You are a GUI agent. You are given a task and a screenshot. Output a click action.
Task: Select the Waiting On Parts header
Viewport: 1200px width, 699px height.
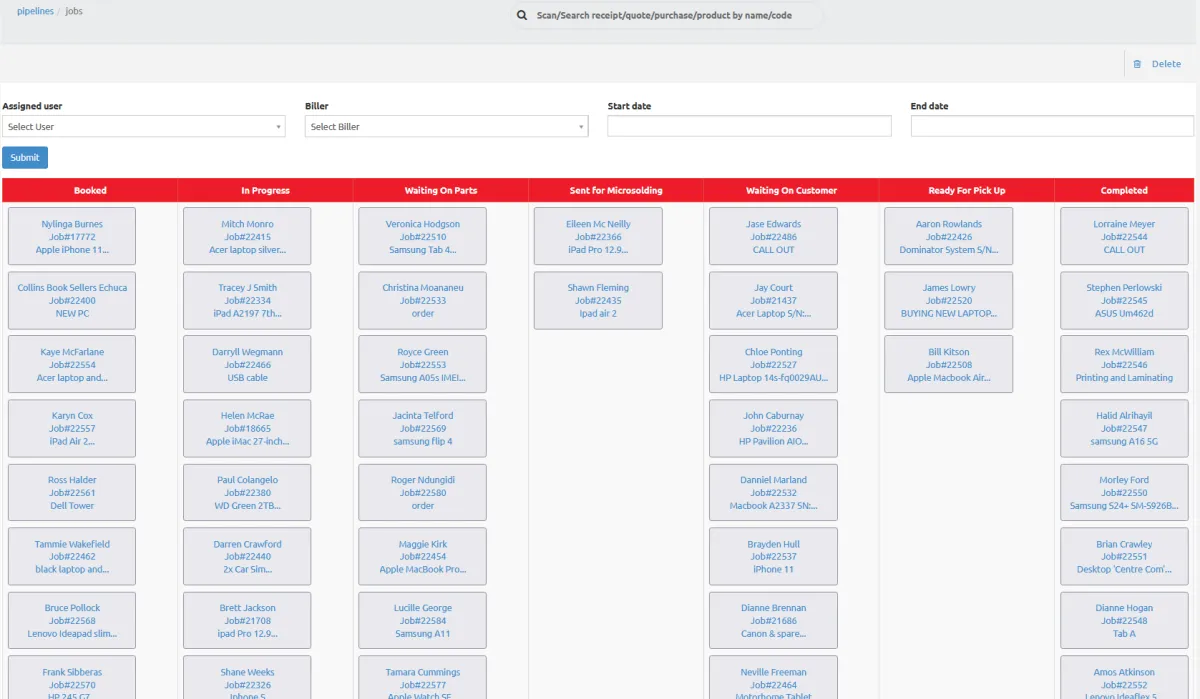(441, 190)
